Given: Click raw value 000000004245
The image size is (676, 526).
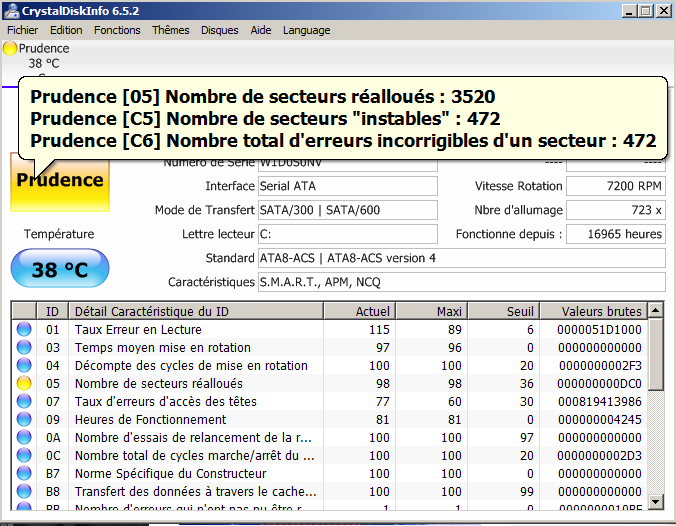Looking at the screenshot, I should (600, 420).
